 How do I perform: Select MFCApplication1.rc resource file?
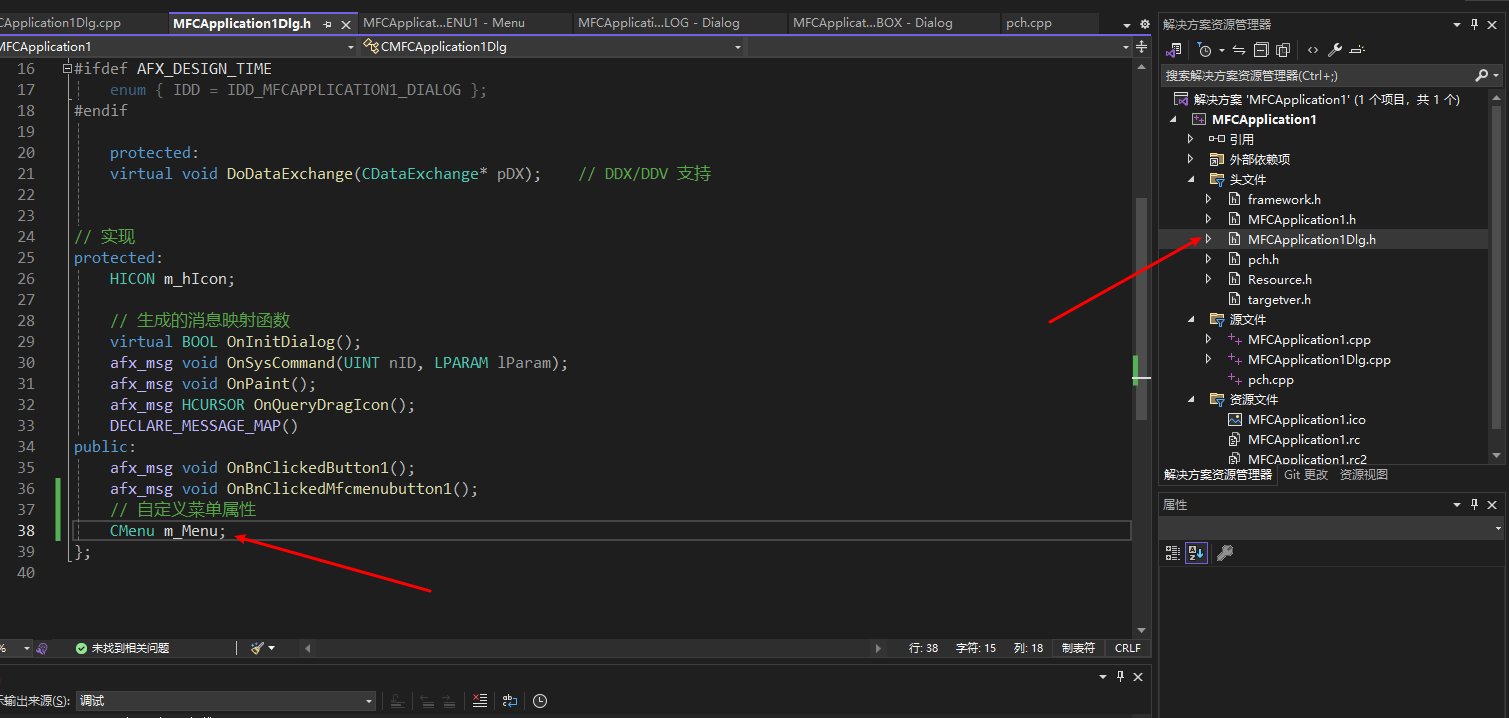tap(1304, 439)
